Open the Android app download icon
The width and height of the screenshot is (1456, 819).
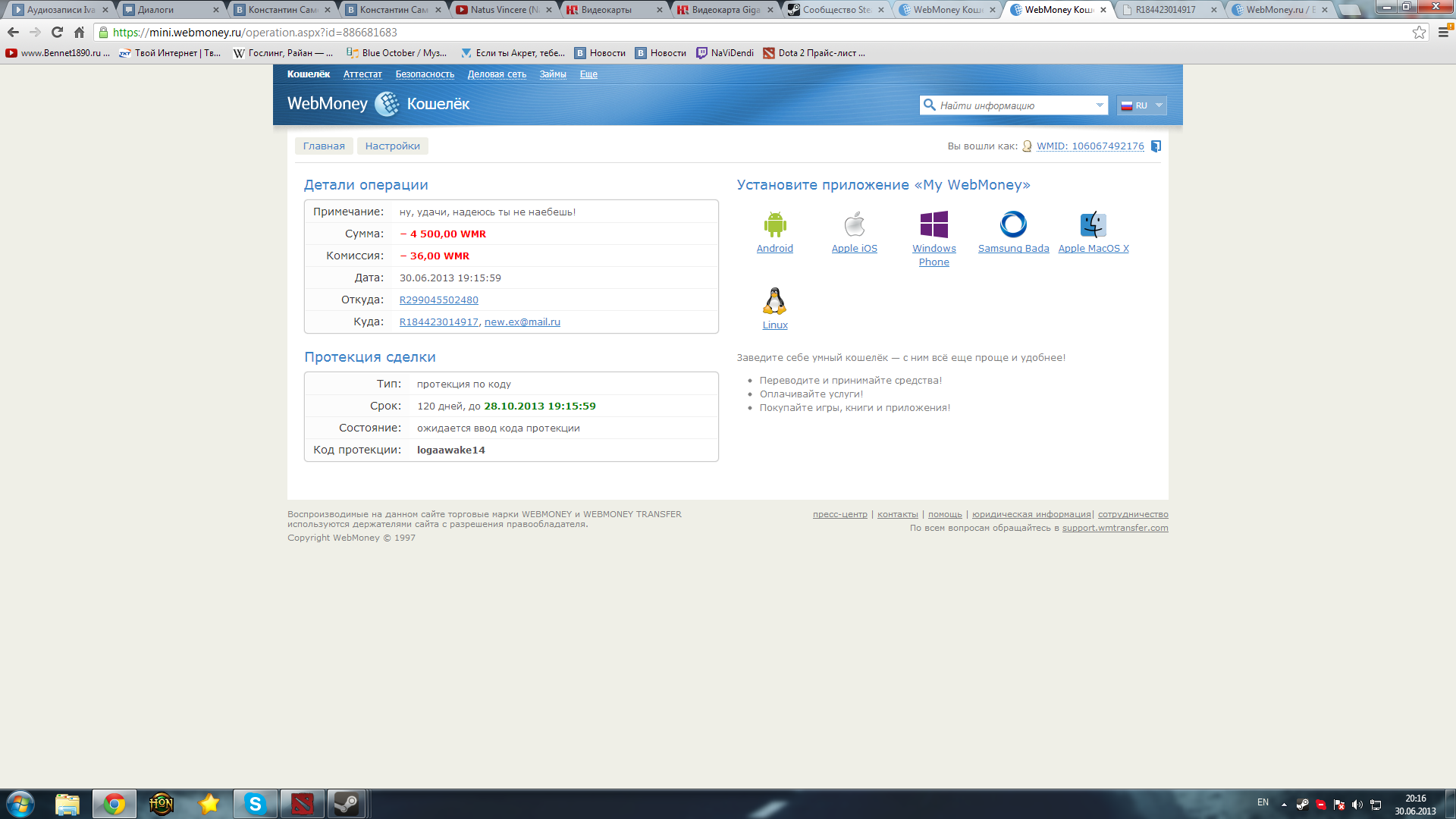point(774,224)
